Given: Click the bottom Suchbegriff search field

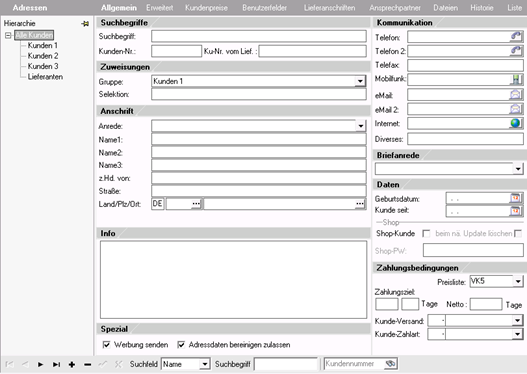Looking at the screenshot, I should coord(286,364).
